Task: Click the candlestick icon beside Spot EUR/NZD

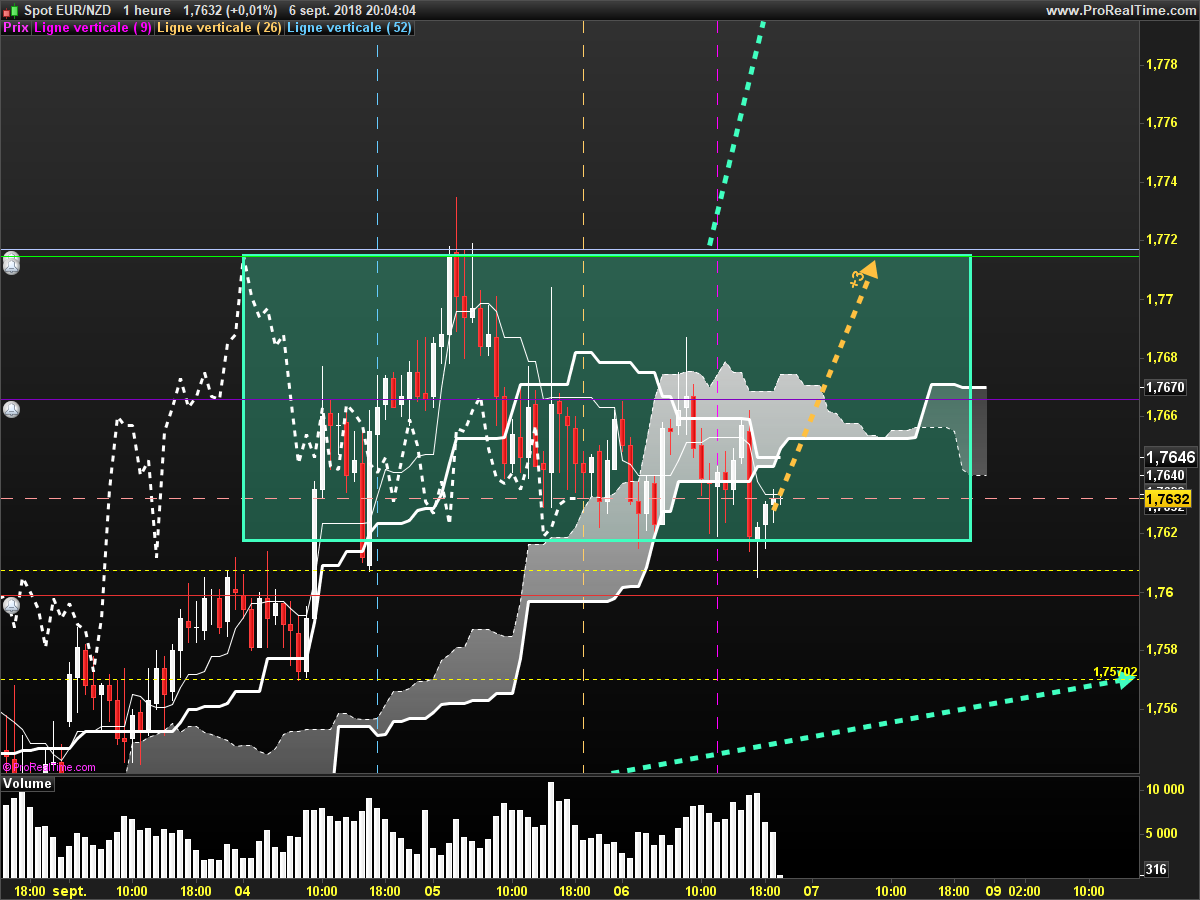Action: [8, 10]
